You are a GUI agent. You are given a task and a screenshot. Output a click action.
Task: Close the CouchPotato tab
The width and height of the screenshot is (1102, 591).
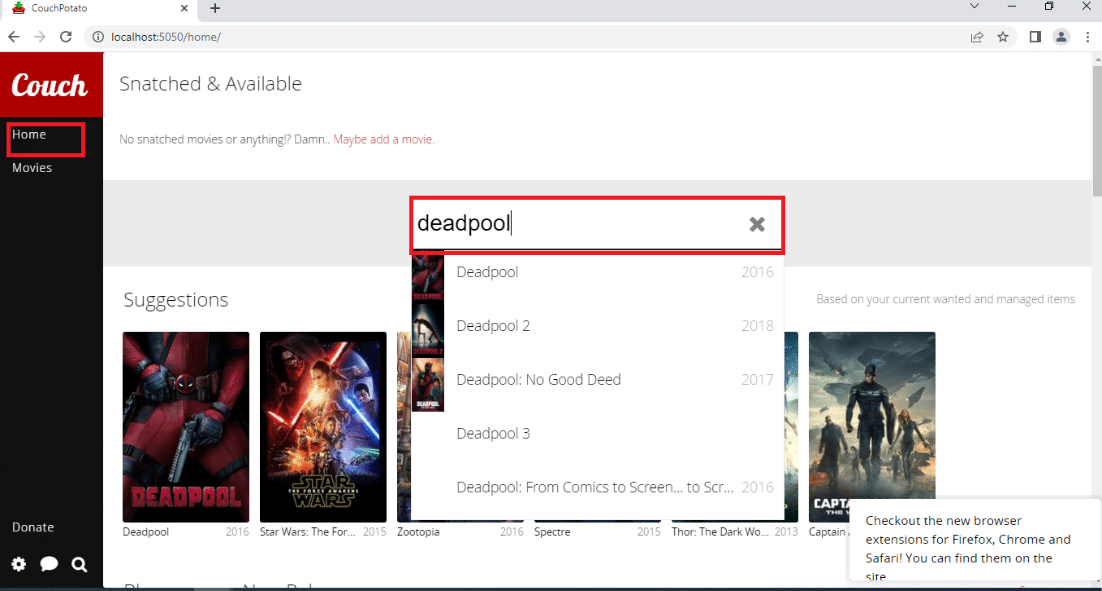(x=184, y=8)
